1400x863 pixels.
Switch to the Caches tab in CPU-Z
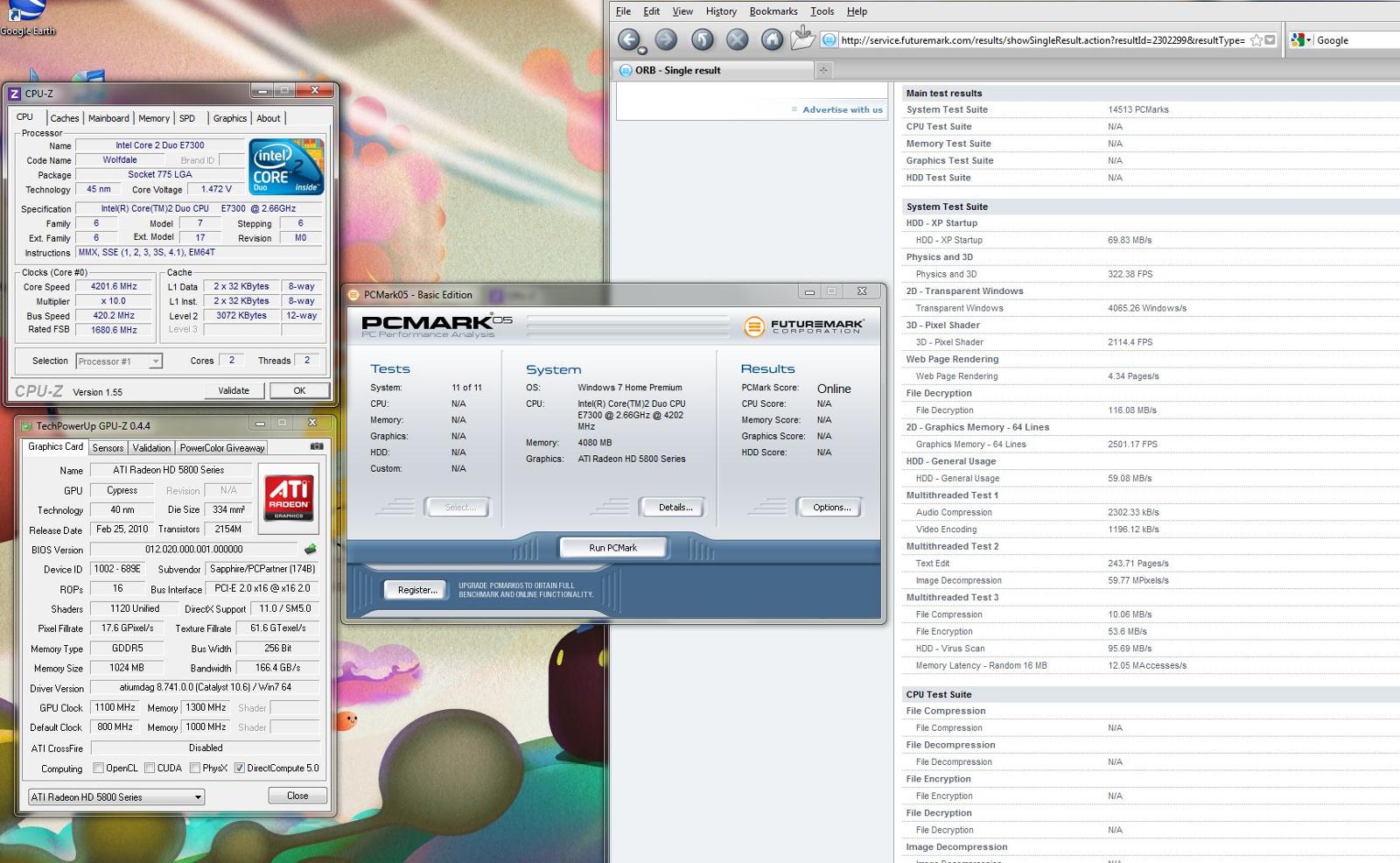click(x=65, y=118)
